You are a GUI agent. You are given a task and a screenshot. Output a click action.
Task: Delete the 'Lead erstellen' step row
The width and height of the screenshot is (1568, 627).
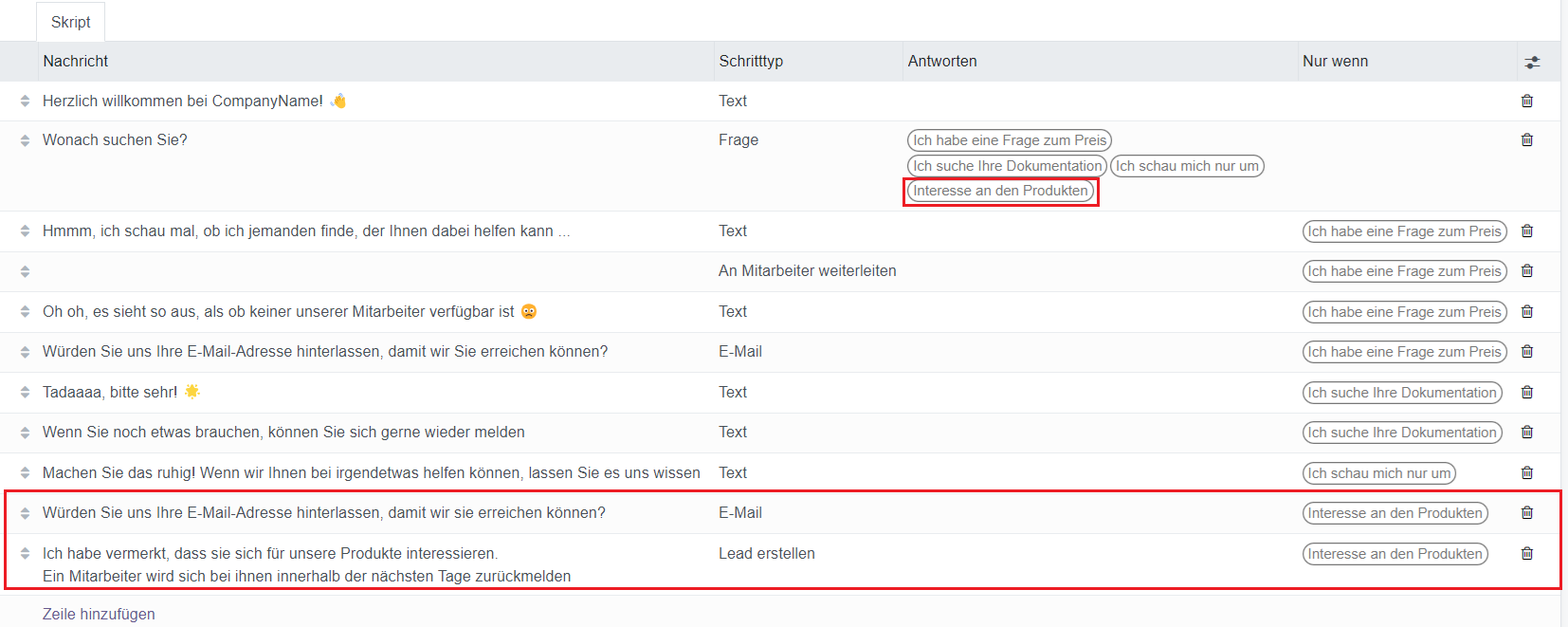click(x=1526, y=553)
